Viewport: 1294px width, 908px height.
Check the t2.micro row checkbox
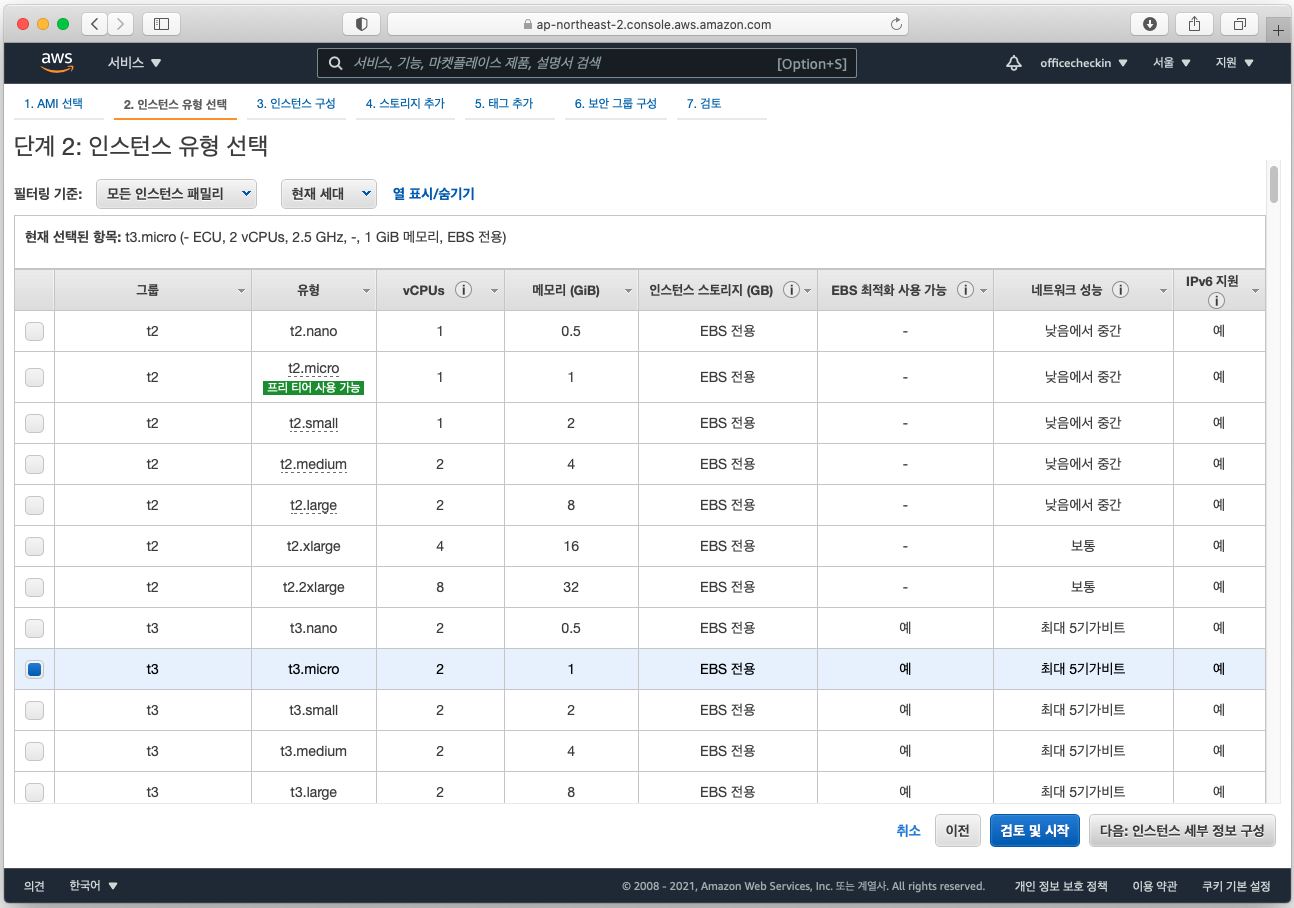pos(34,377)
